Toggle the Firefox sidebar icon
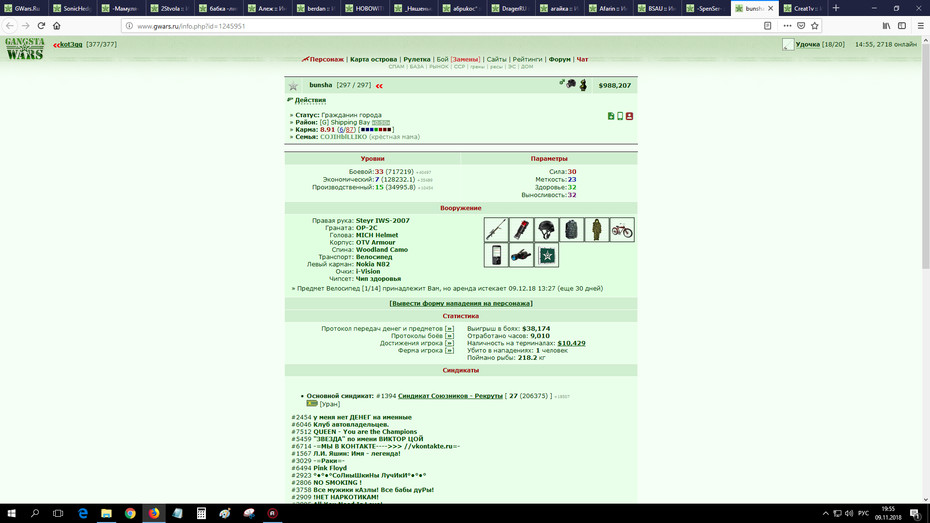 pyautogui.click(x=902, y=25)
